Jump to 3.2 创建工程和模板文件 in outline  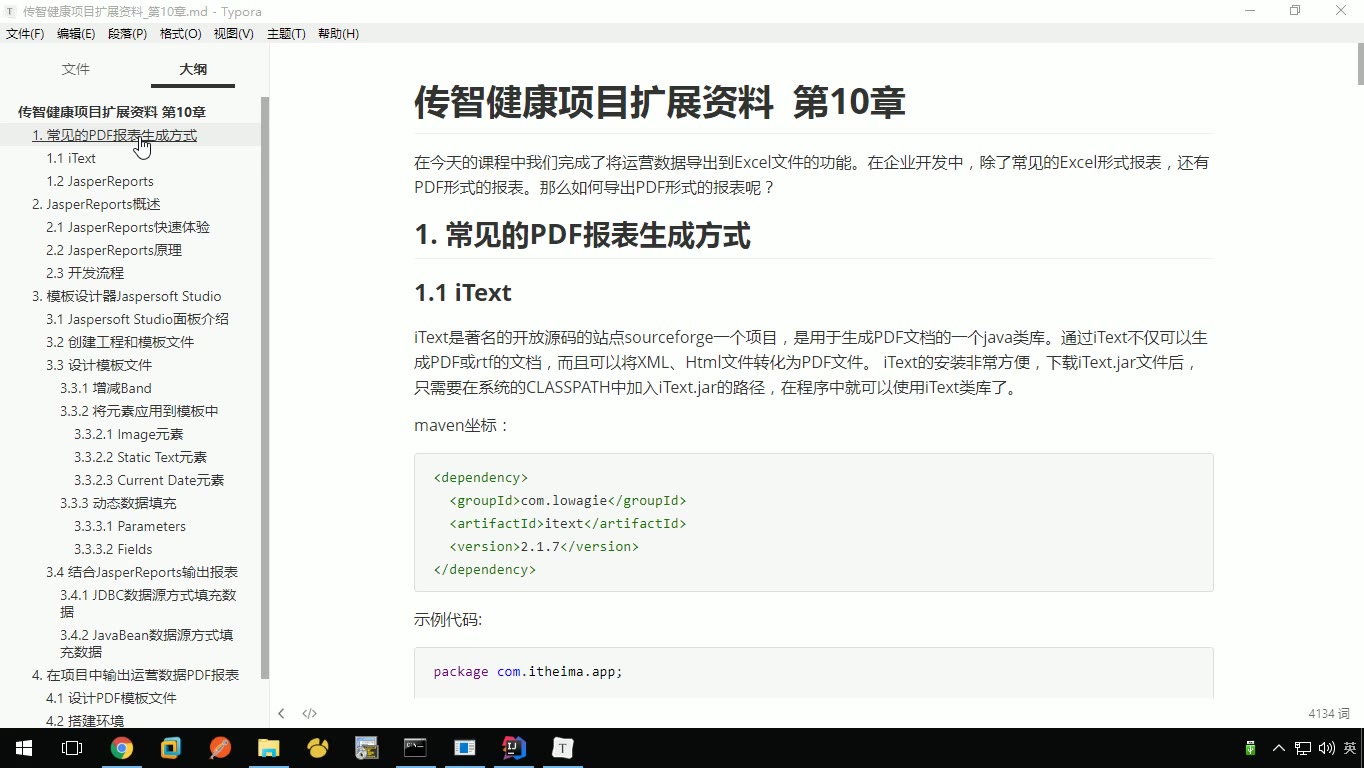point(120,342)
